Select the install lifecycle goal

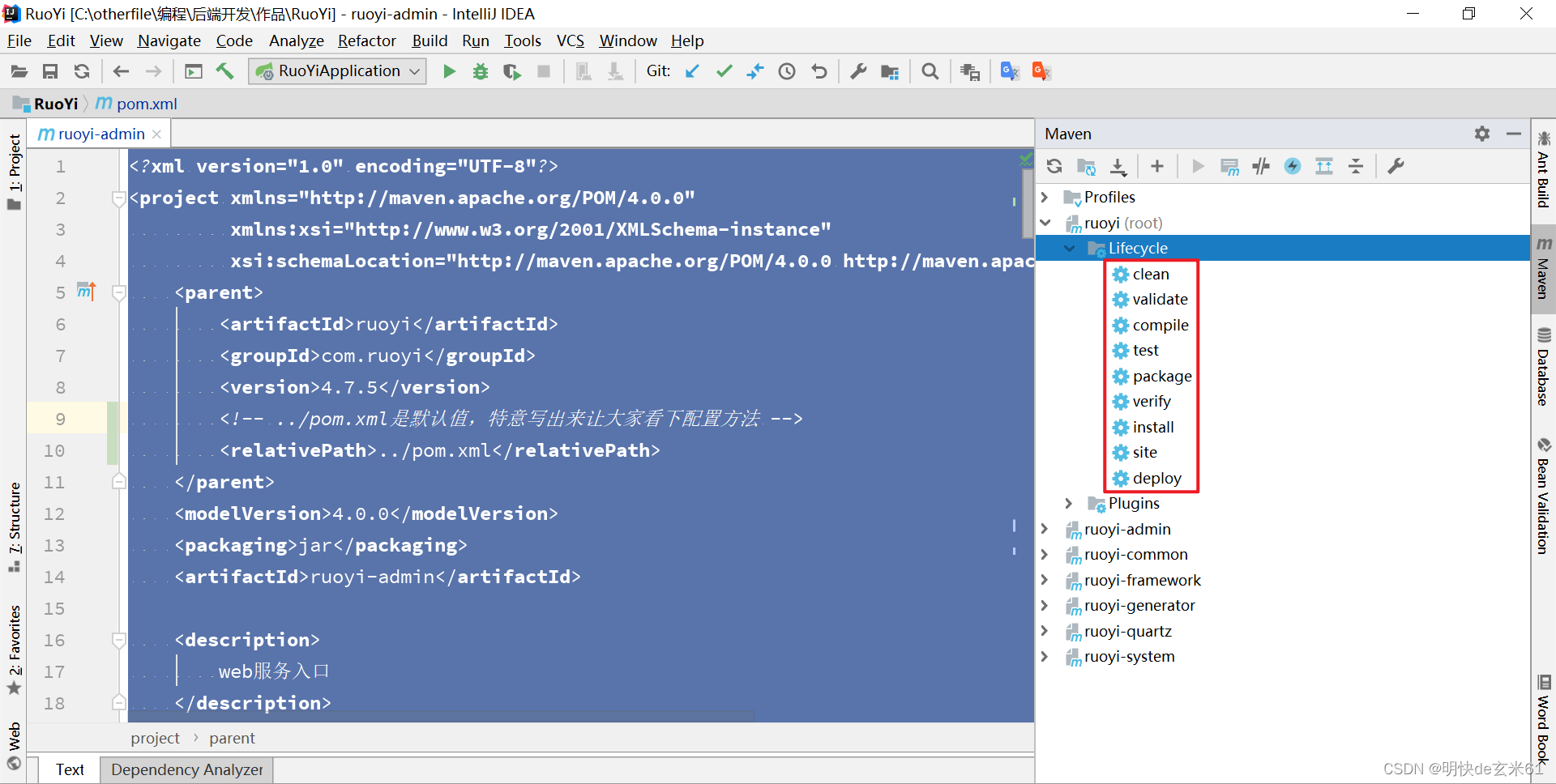[x=1152, y=427]
